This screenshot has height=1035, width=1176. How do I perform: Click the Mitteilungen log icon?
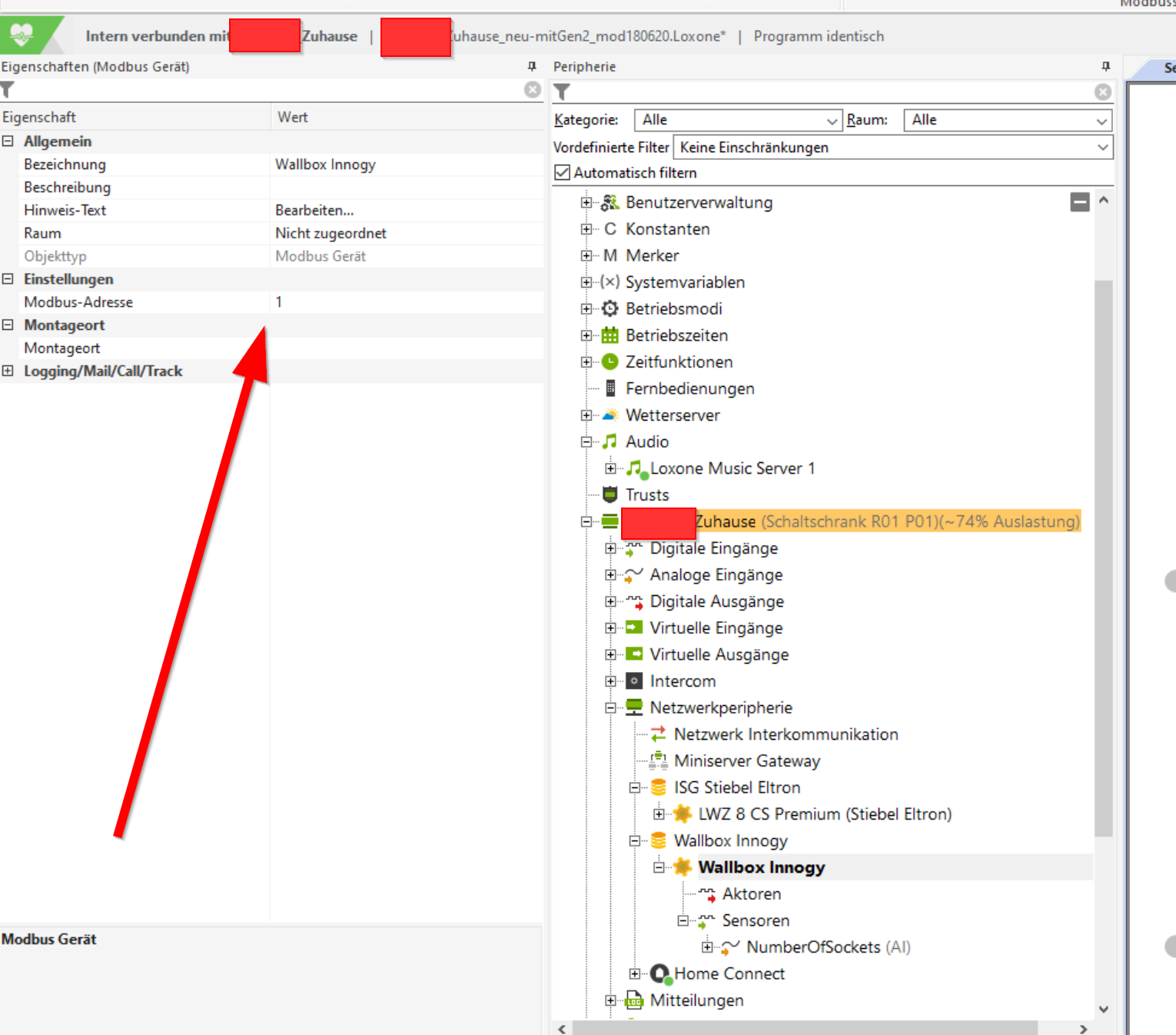(x=634, y=1000)
